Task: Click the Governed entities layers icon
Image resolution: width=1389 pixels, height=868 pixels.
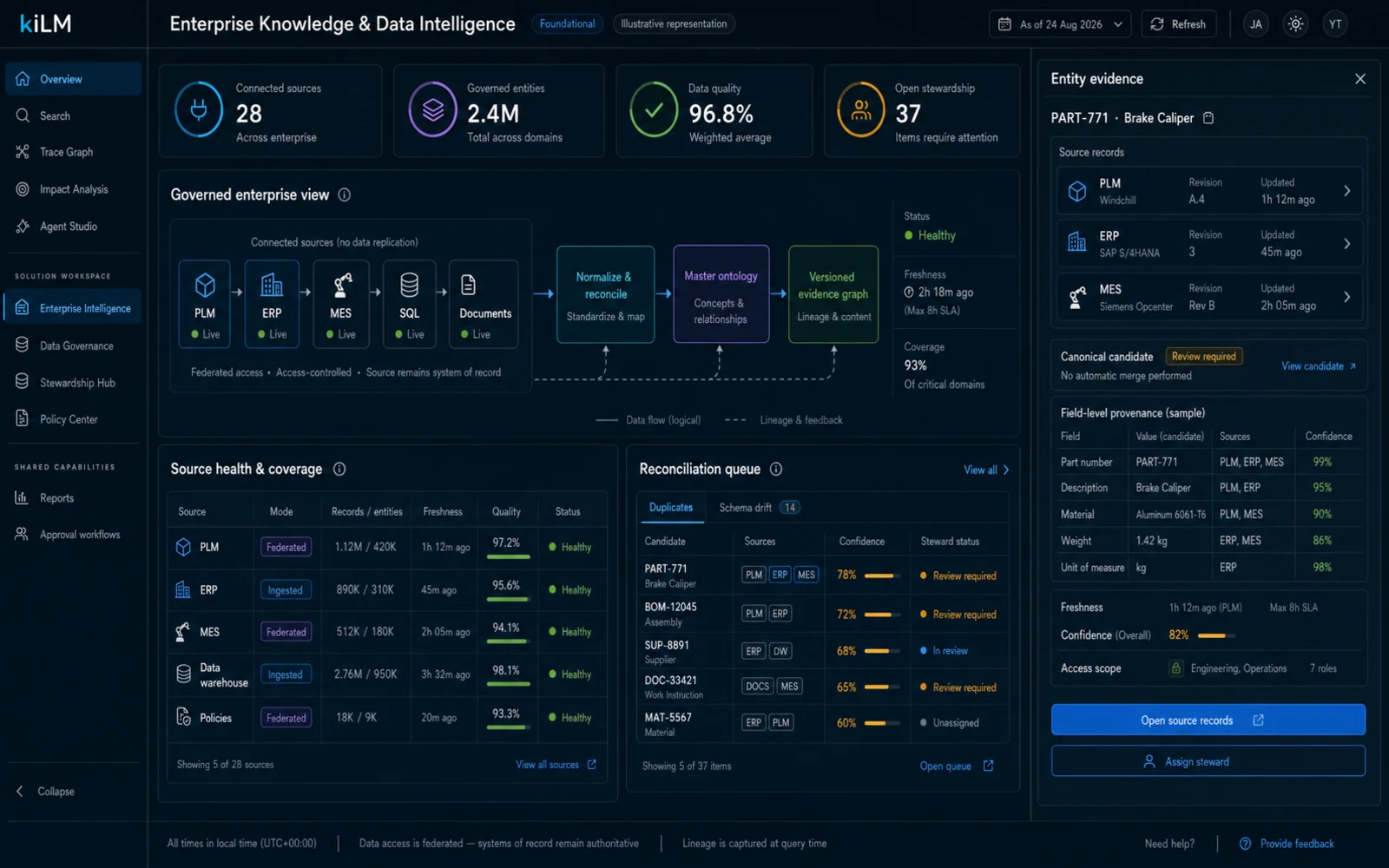Action: [x=433, y=109]
